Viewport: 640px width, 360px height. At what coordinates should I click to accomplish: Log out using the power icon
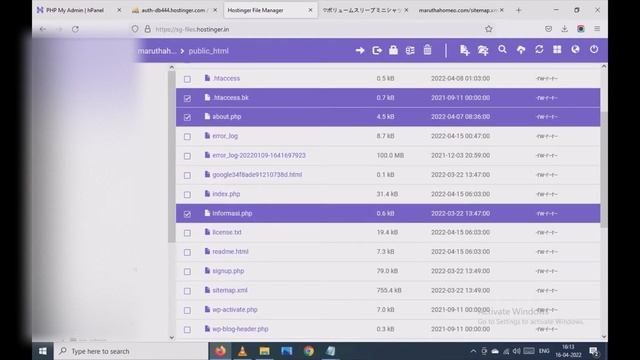(x=593, y=50)
